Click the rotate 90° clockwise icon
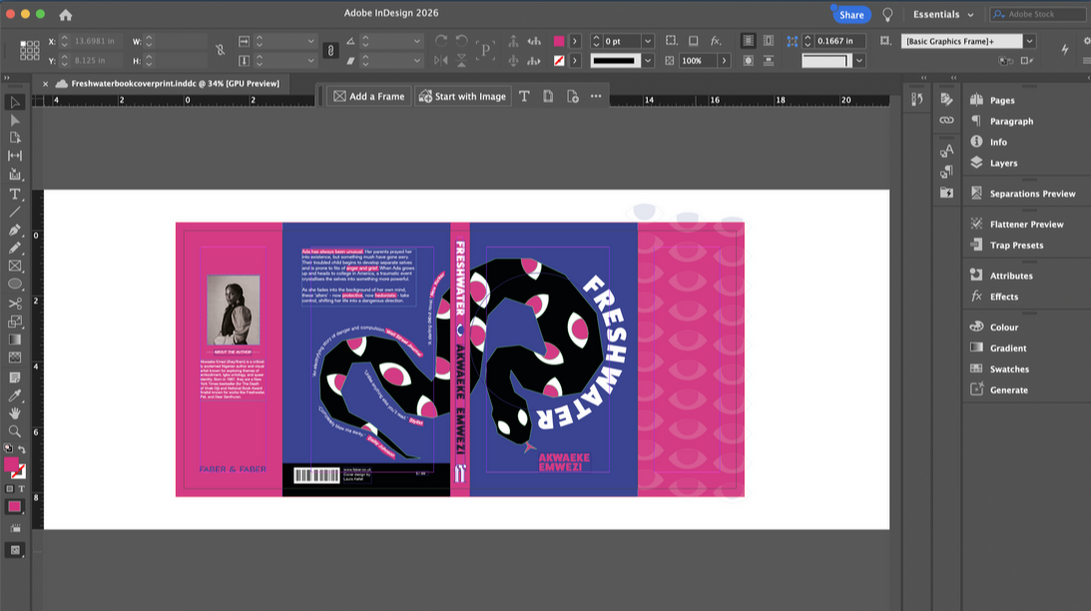The width and height of the screenshot is (1091, 611). pos(441,41)
